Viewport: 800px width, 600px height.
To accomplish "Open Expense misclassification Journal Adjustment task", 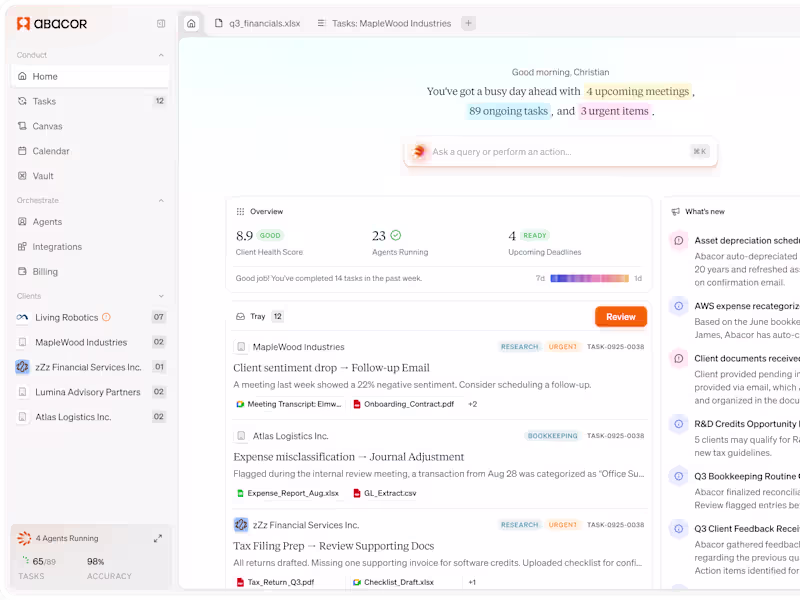I will 349,457.
